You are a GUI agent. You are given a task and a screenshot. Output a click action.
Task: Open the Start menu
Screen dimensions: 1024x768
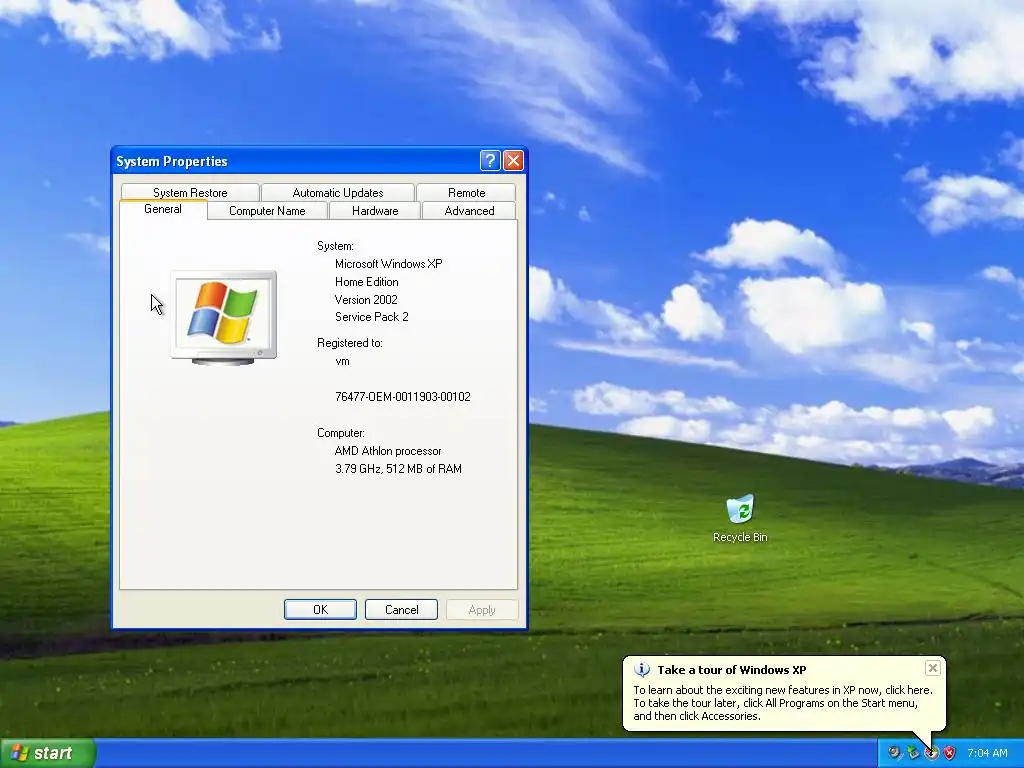click(47, 753)
